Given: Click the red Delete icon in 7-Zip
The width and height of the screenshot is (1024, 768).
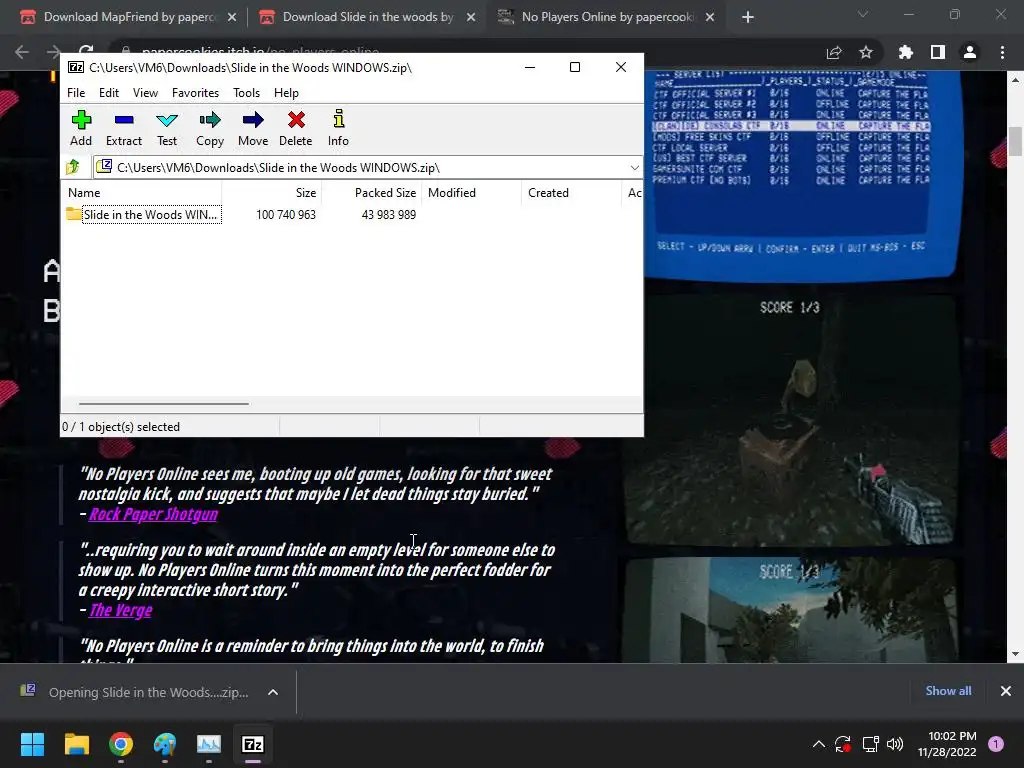Looking at the screenshot, I should click(296, 129).
